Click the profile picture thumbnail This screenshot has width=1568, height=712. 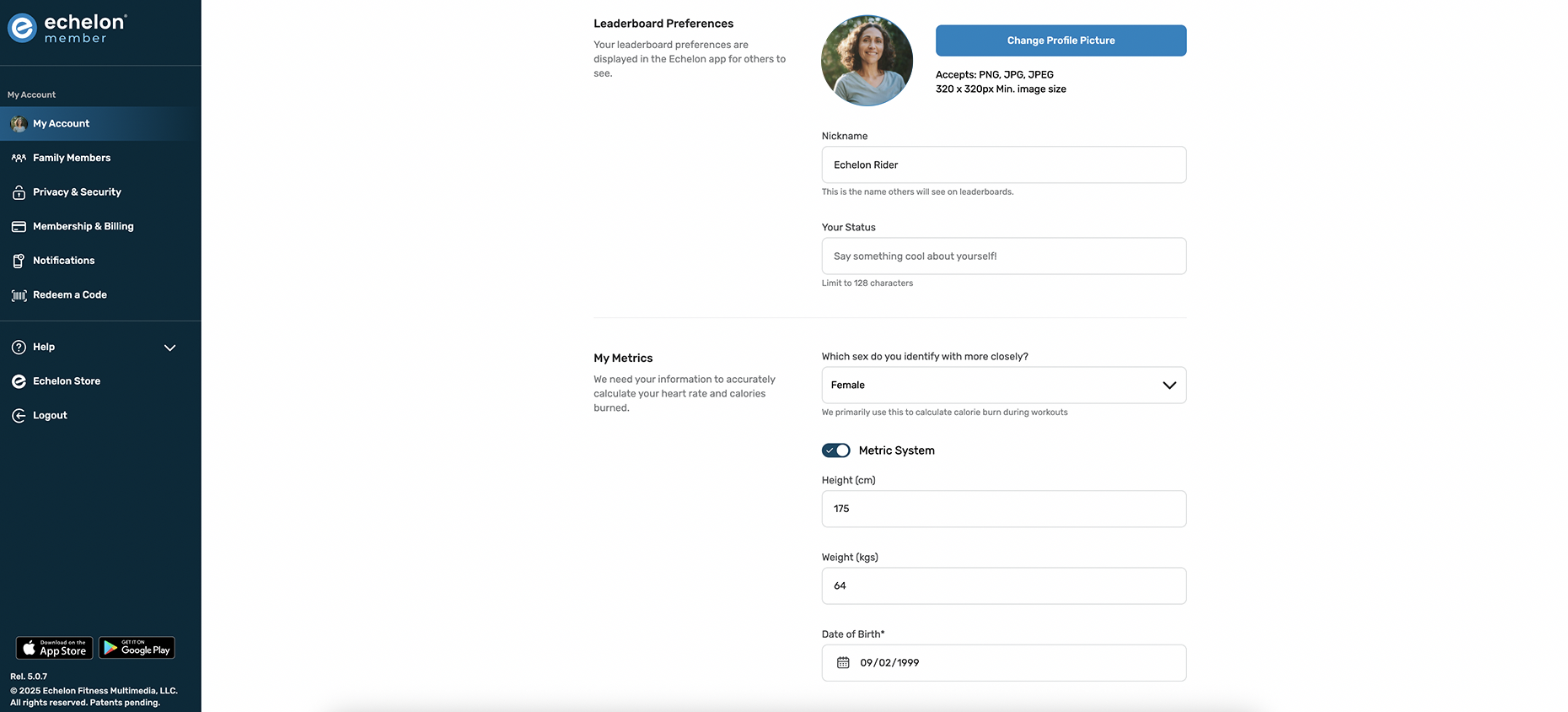pos(867,61)
